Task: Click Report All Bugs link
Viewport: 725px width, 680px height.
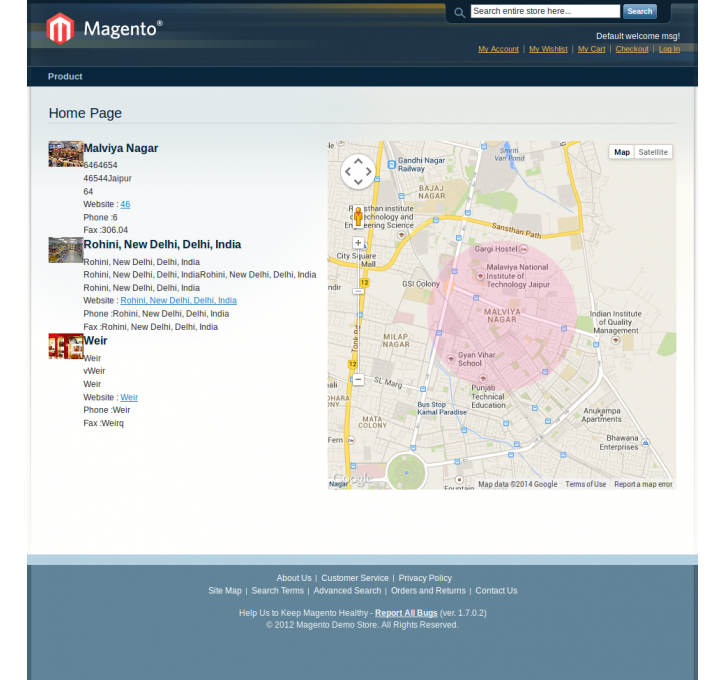Action: tap(406, 613)
